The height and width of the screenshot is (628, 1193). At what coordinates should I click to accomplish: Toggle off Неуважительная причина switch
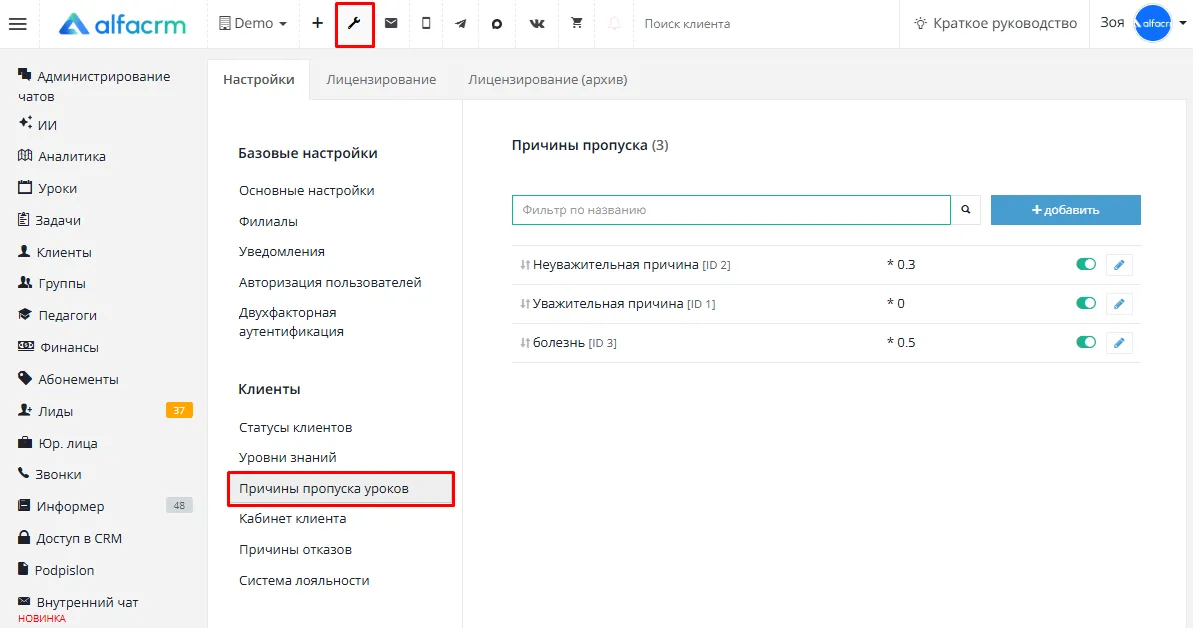tap(1086, 264)
